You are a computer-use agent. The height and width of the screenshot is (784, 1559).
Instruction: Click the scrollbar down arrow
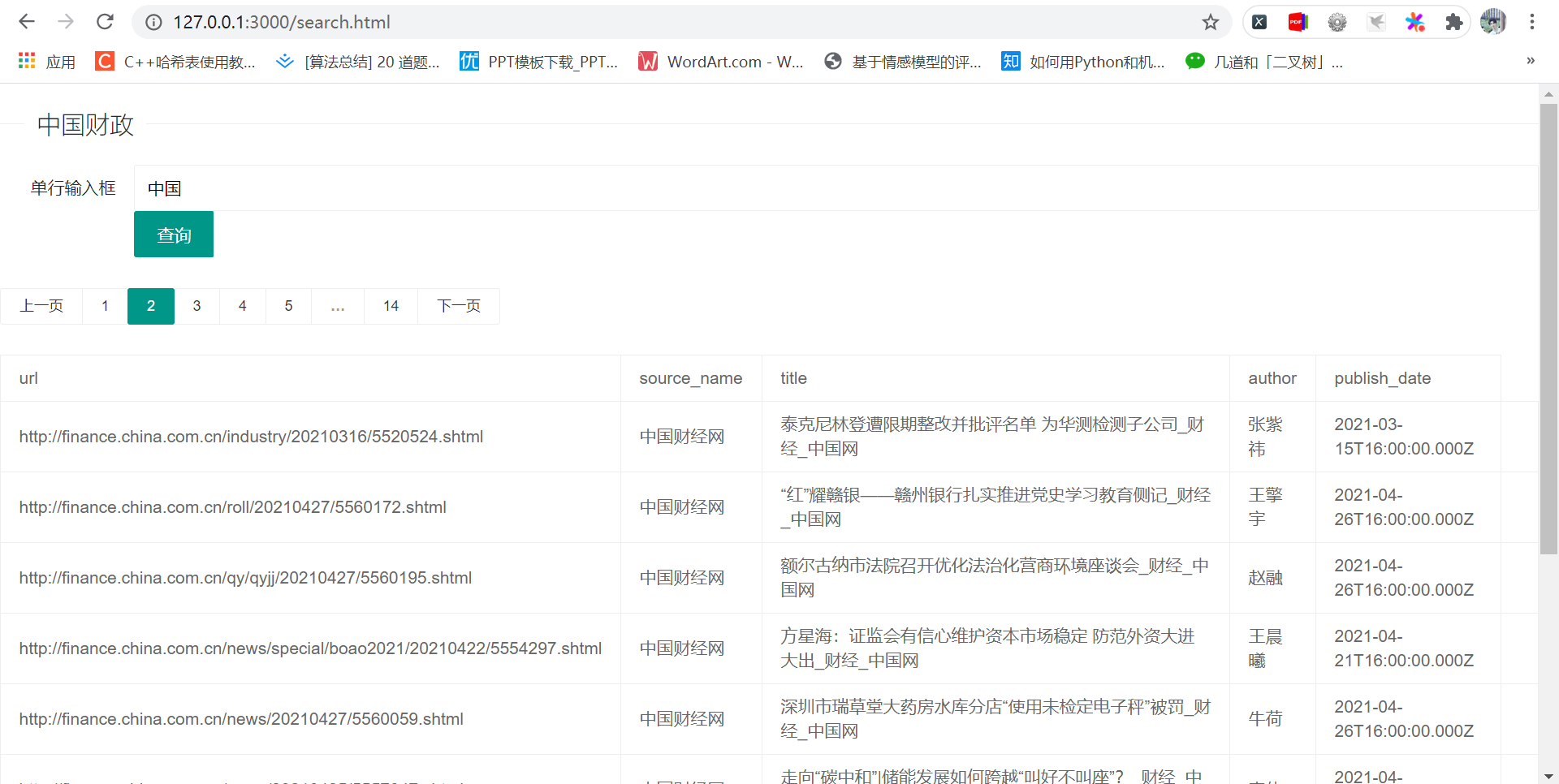1548,776
